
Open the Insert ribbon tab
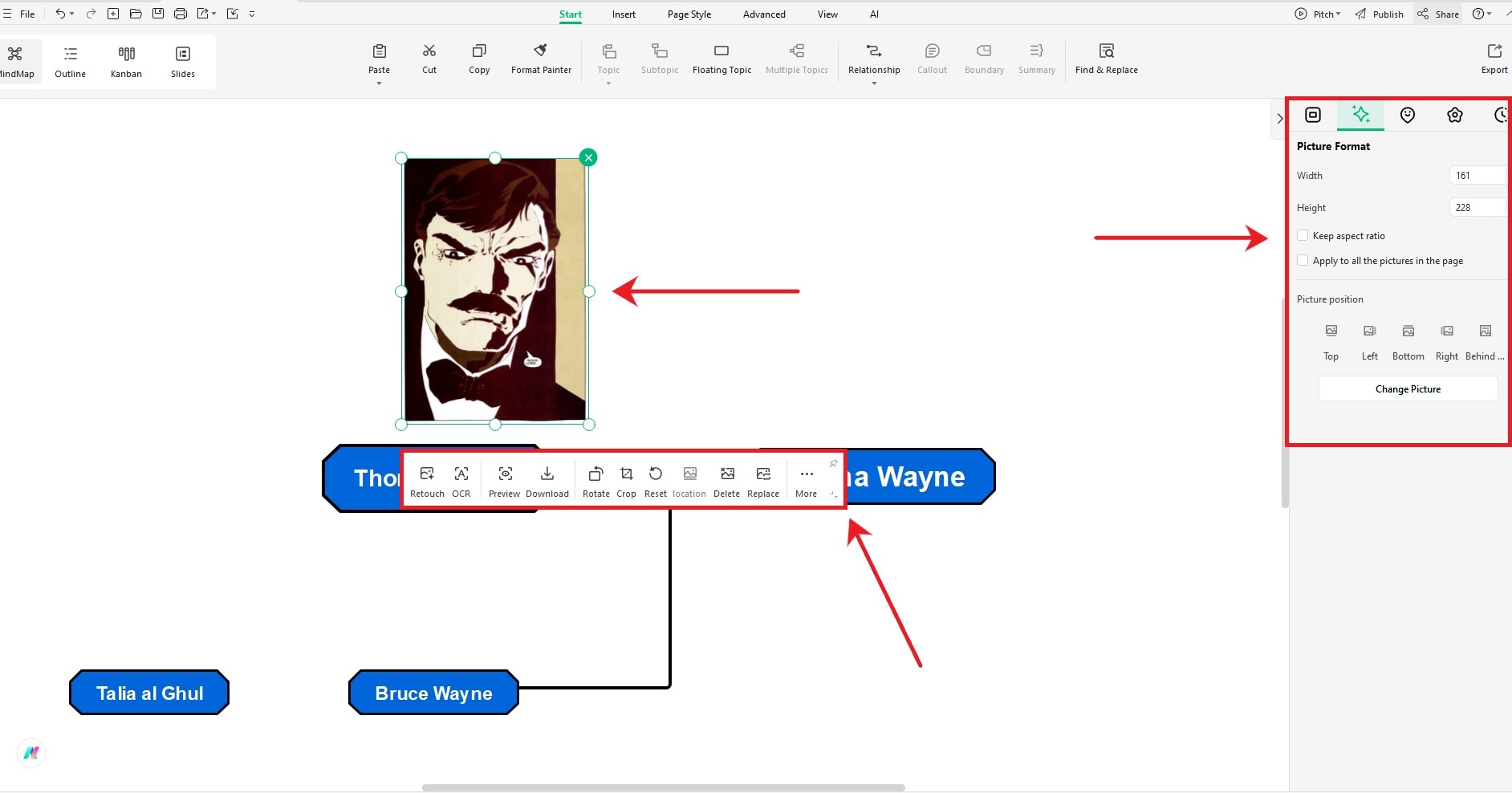[x=624, y=14]
